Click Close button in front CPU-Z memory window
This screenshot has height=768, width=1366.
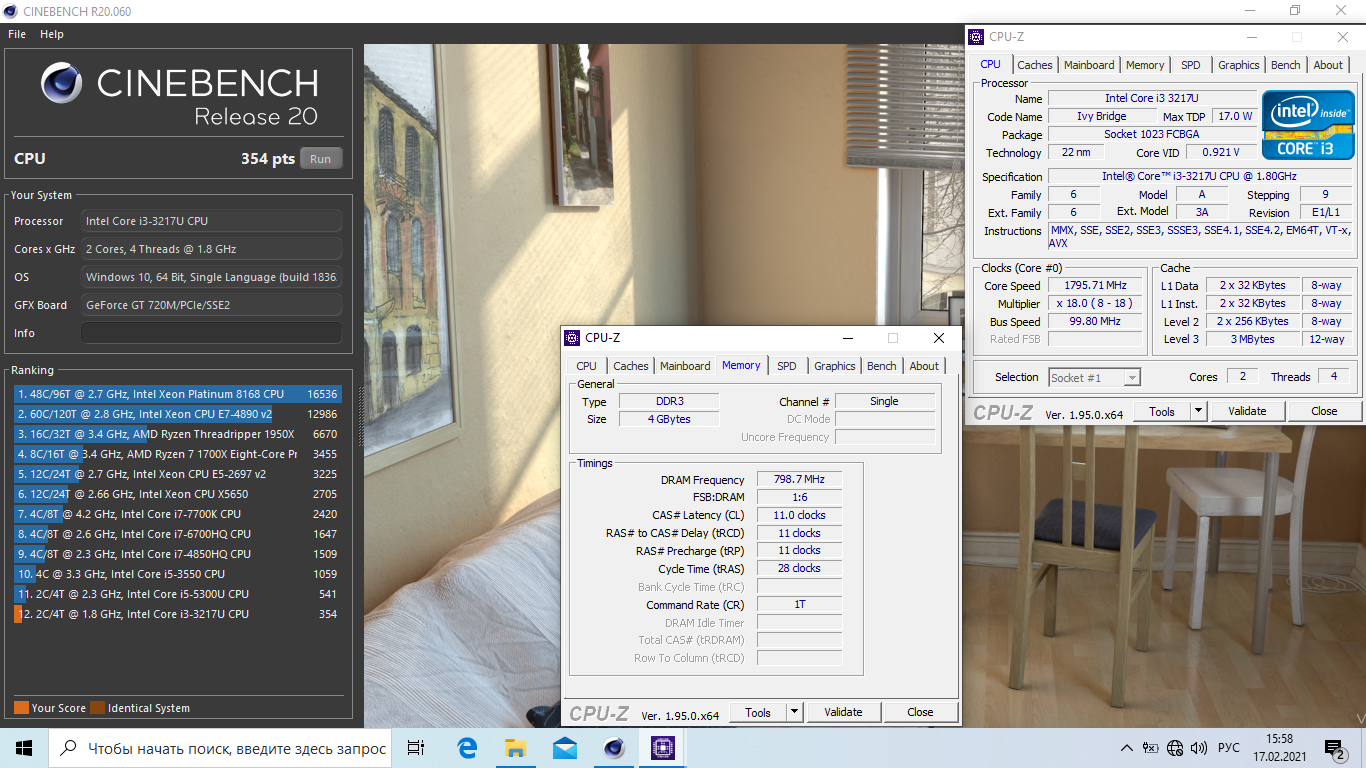point(920,712)
